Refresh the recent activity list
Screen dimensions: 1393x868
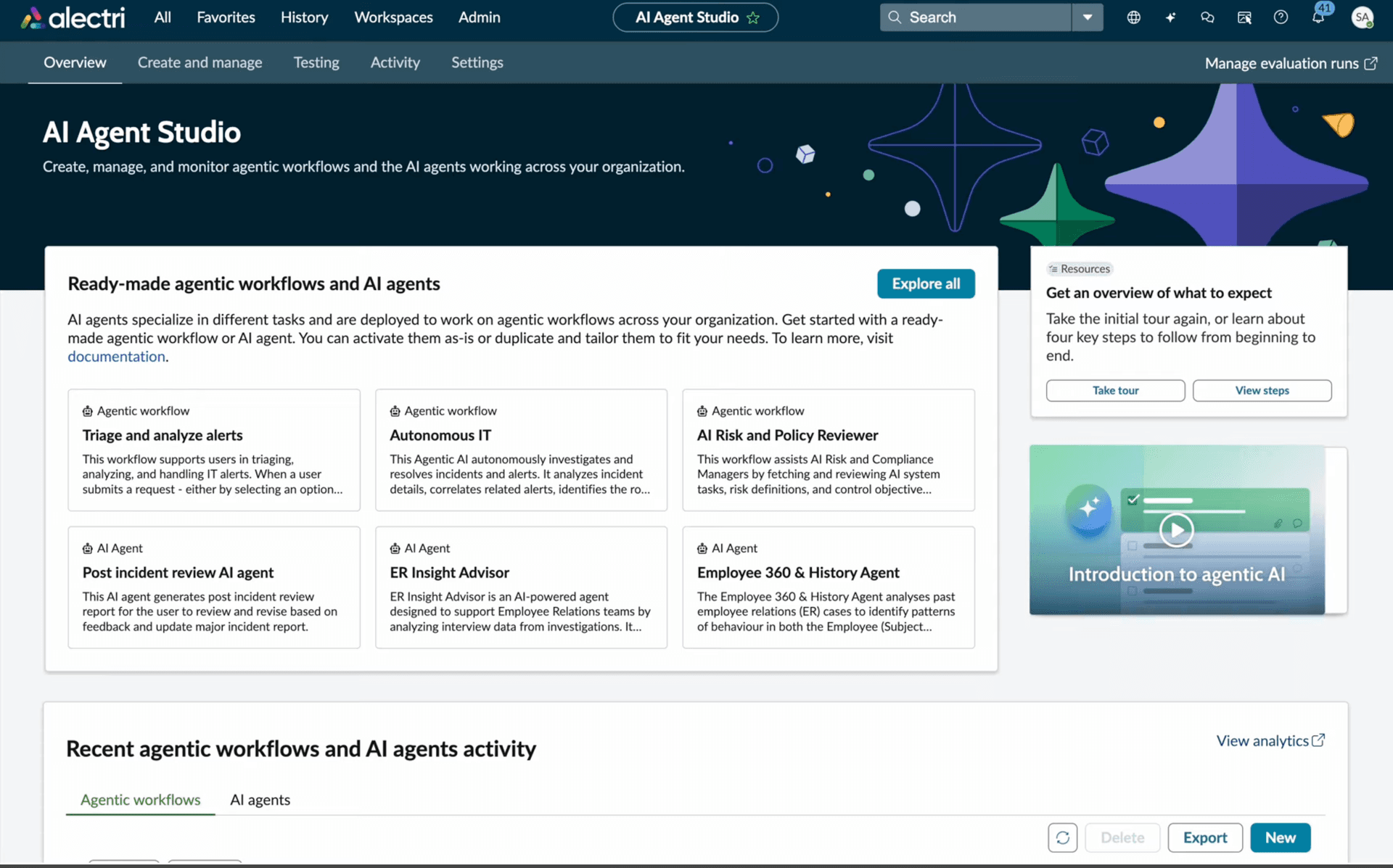1063,838
